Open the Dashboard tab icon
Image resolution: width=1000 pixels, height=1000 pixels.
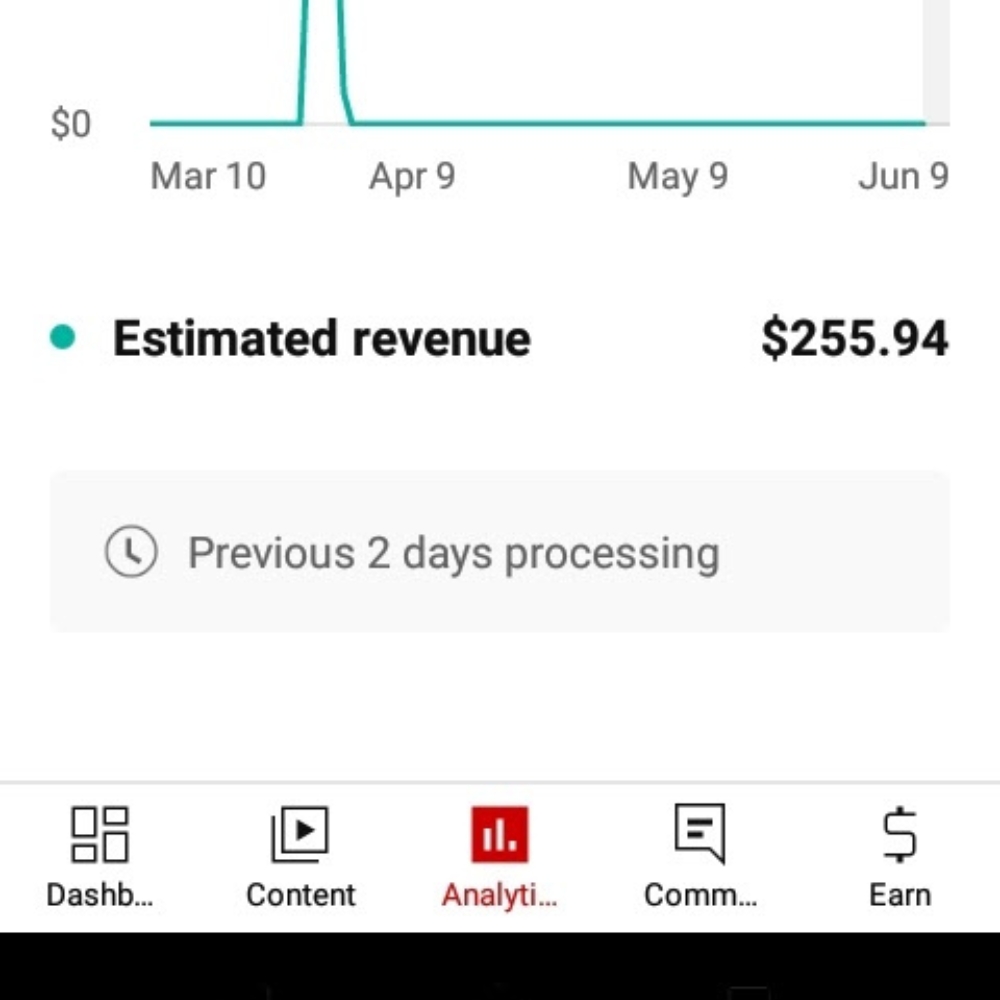pos(100,832)
